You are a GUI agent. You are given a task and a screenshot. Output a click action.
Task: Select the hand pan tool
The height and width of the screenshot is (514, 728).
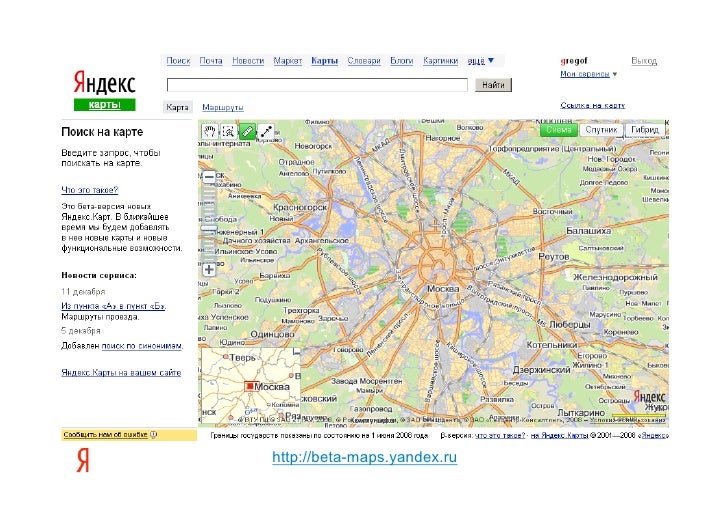[x=209, y=131]
